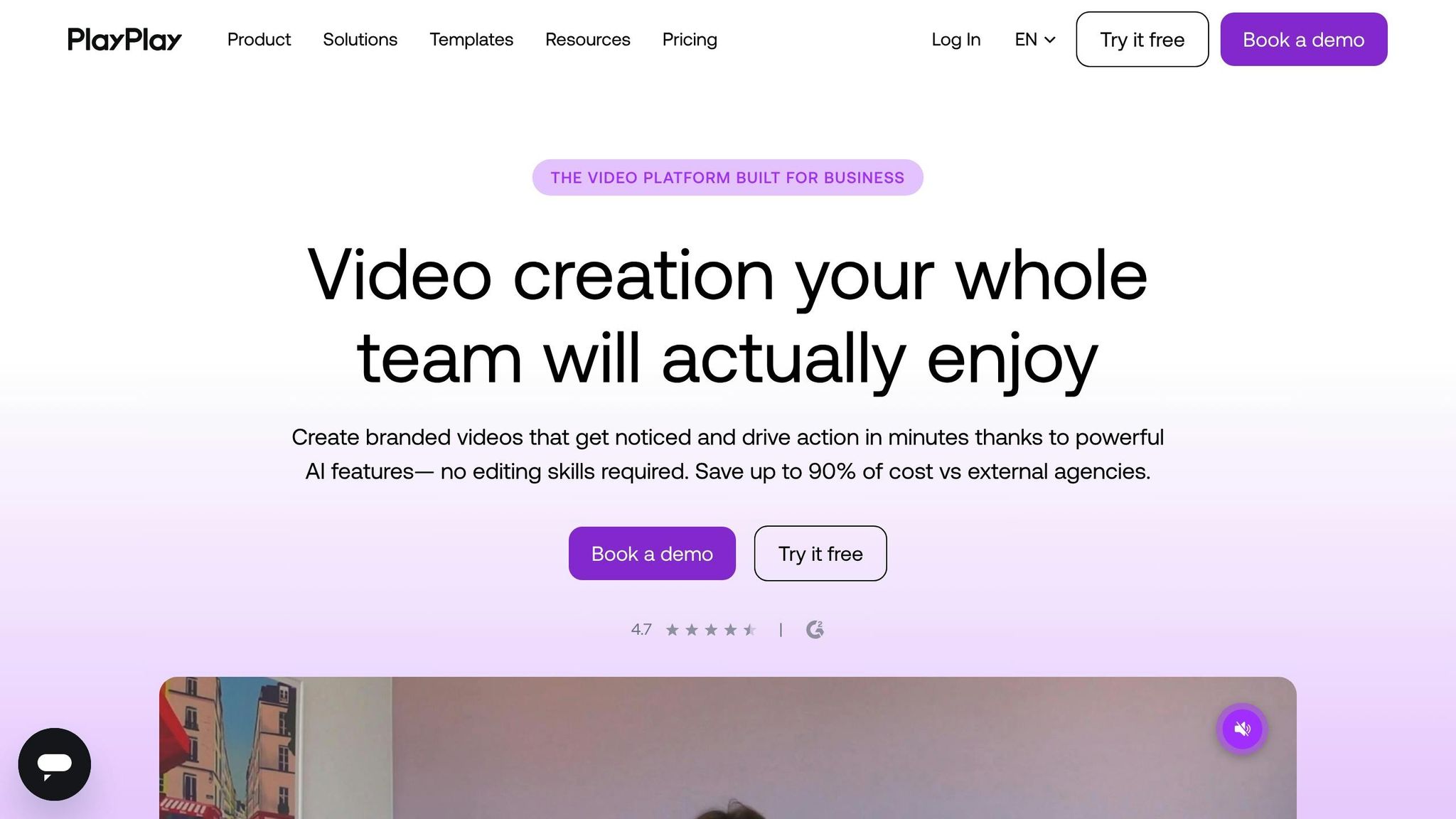Click Try it free in header

(1142, 39)
